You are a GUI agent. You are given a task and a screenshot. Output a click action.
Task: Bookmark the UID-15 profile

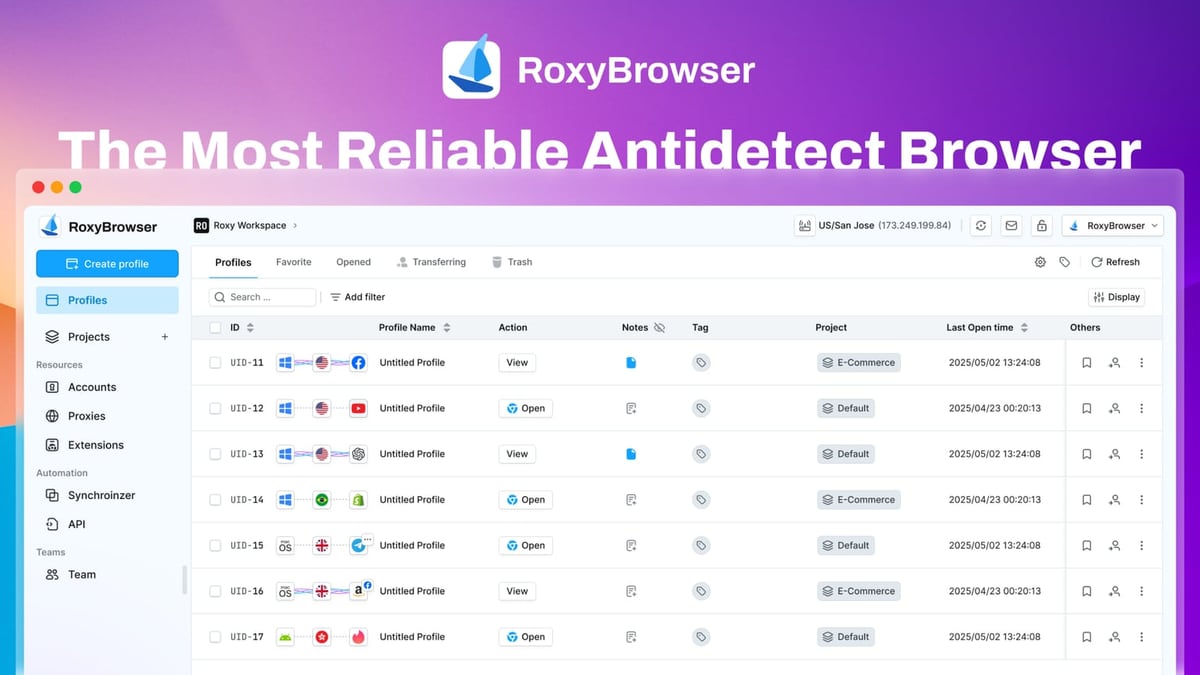[x=1087, y=546]
